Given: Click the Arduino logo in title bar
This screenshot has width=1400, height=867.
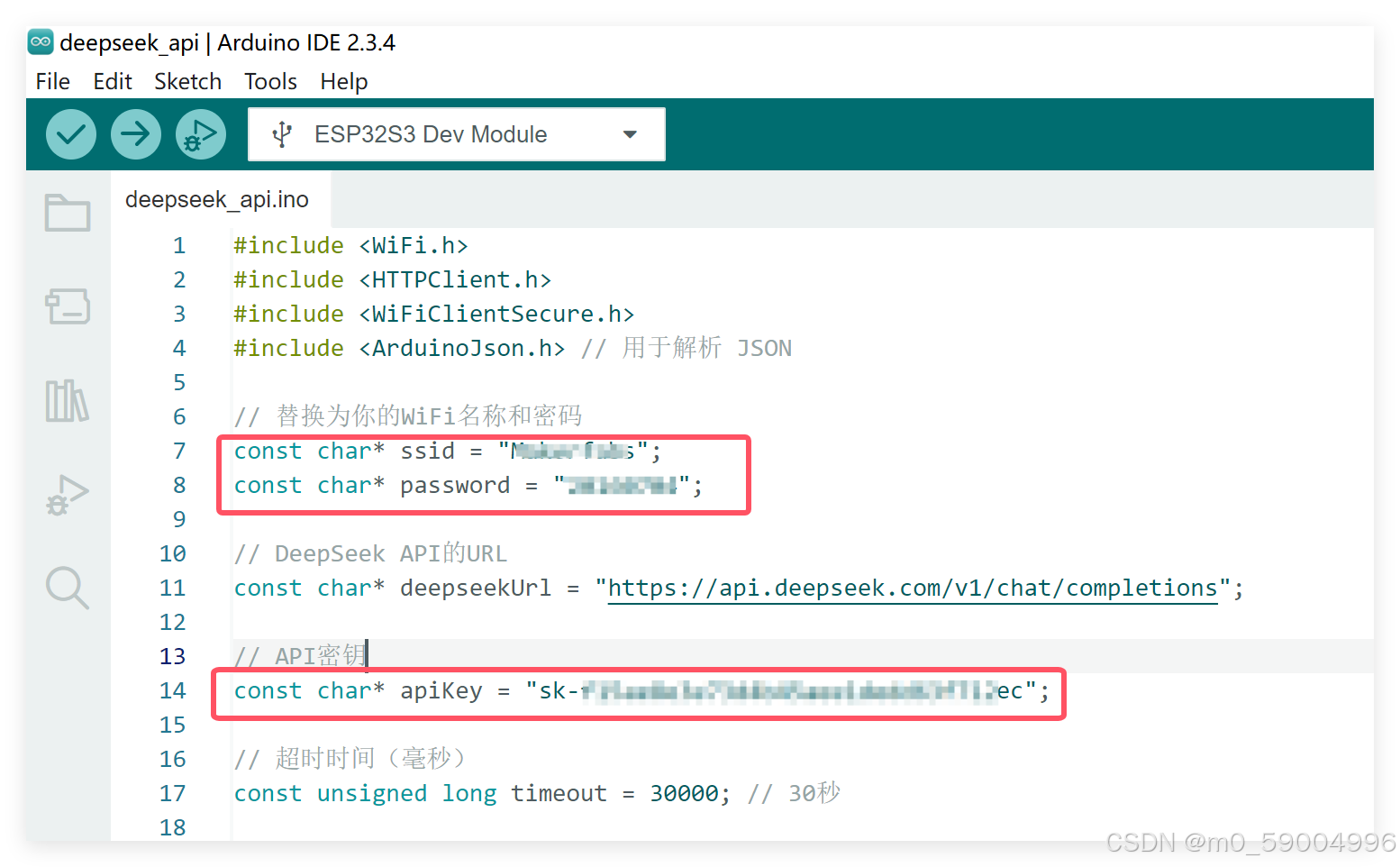Looking at the screenshot, I should click(x=41, y=41).
